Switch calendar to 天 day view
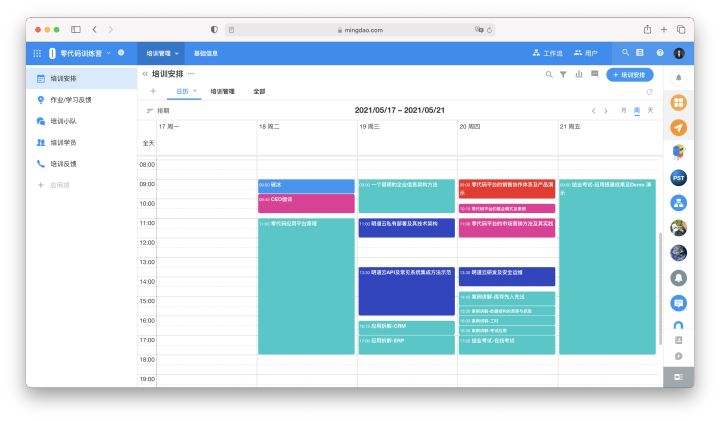The image size is (720, 422). (650, 110)
